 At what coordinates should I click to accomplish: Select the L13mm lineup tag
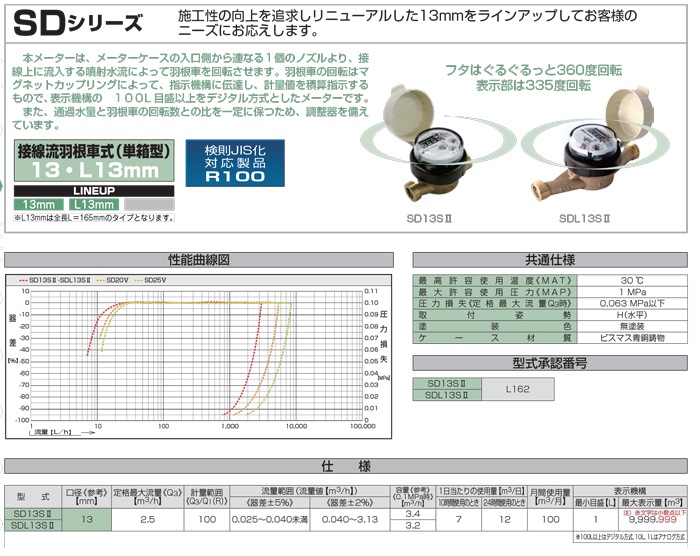[94, 205]
